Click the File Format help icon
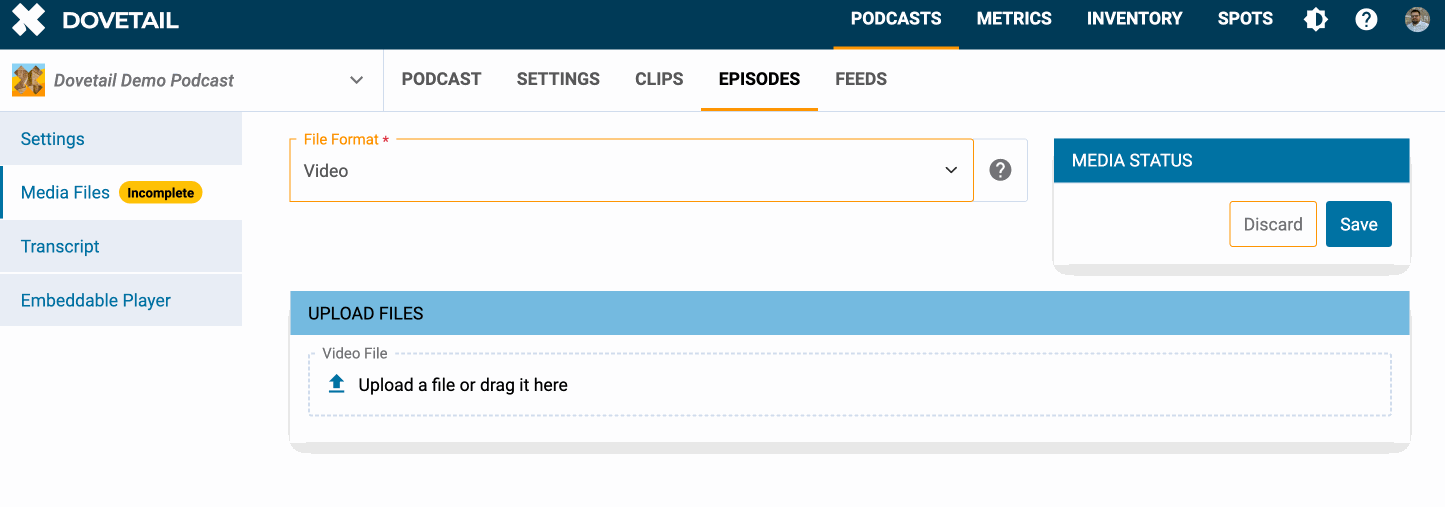Screen dimensions: 1445x507 point(1000,171)
